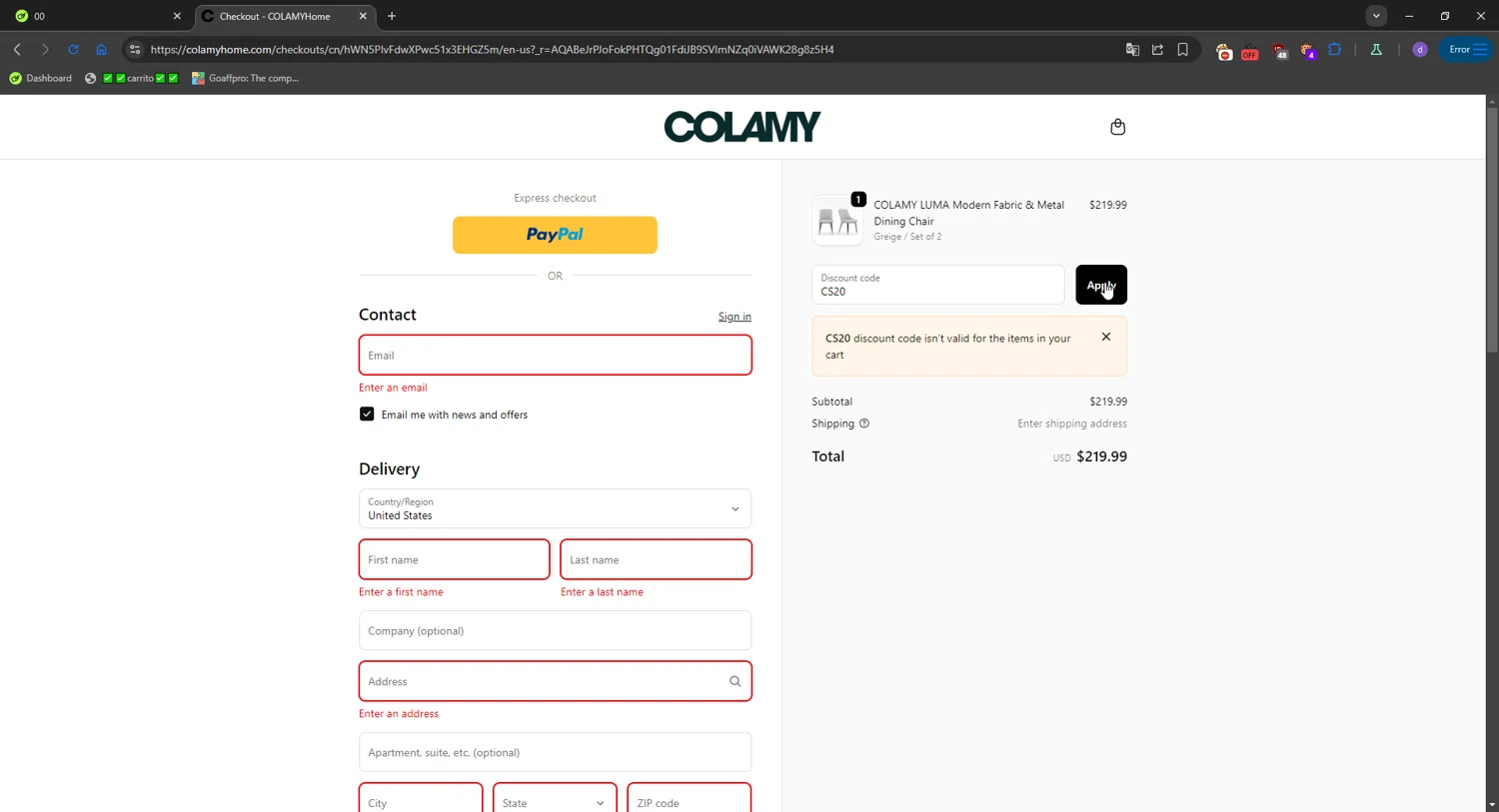
Task: Open the Goaffpro bookmark
Action: 246,78
